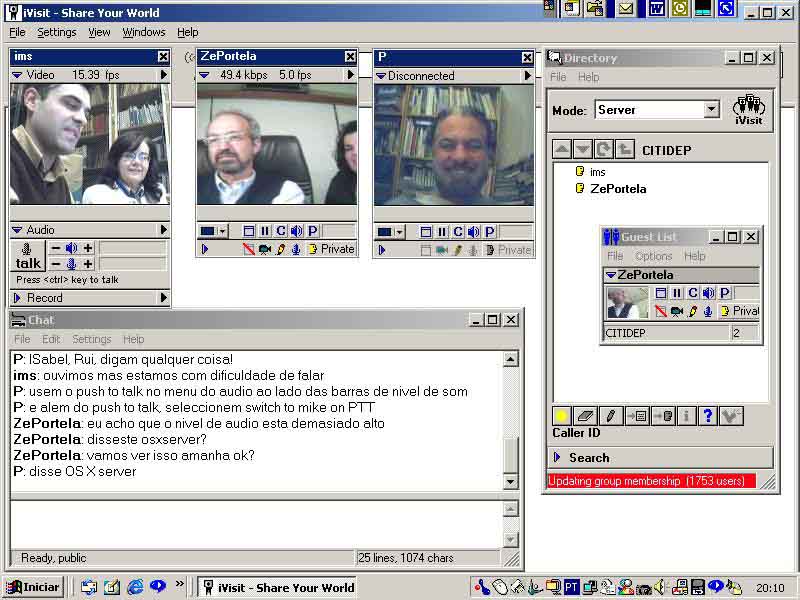Open the View menu in main menu bar
Image resolution: width=800 pixels, height=600 pixels.
click(x=99, y=32)
